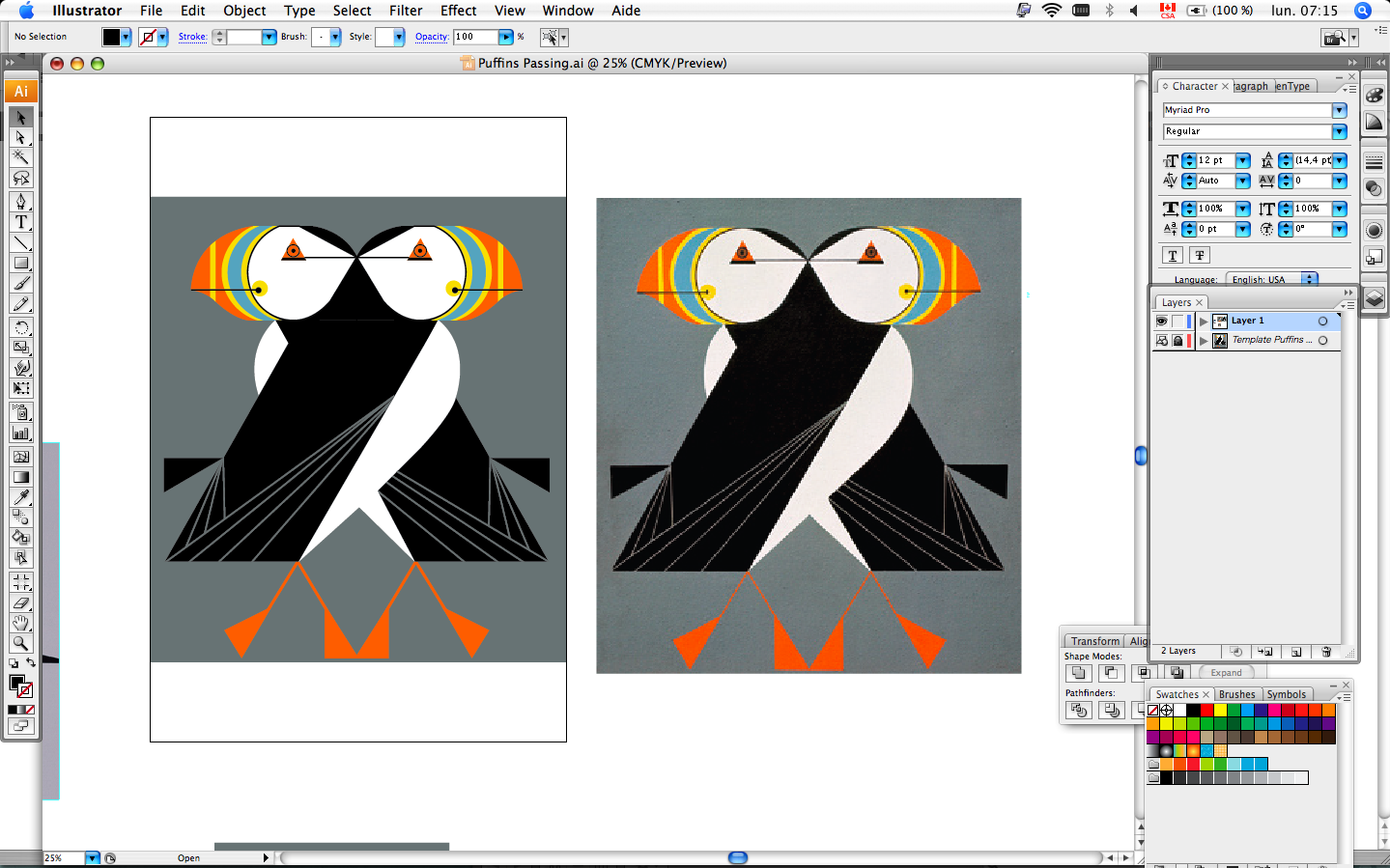
Task: Click the Stroke link in control bar
Action: [192, 37]
